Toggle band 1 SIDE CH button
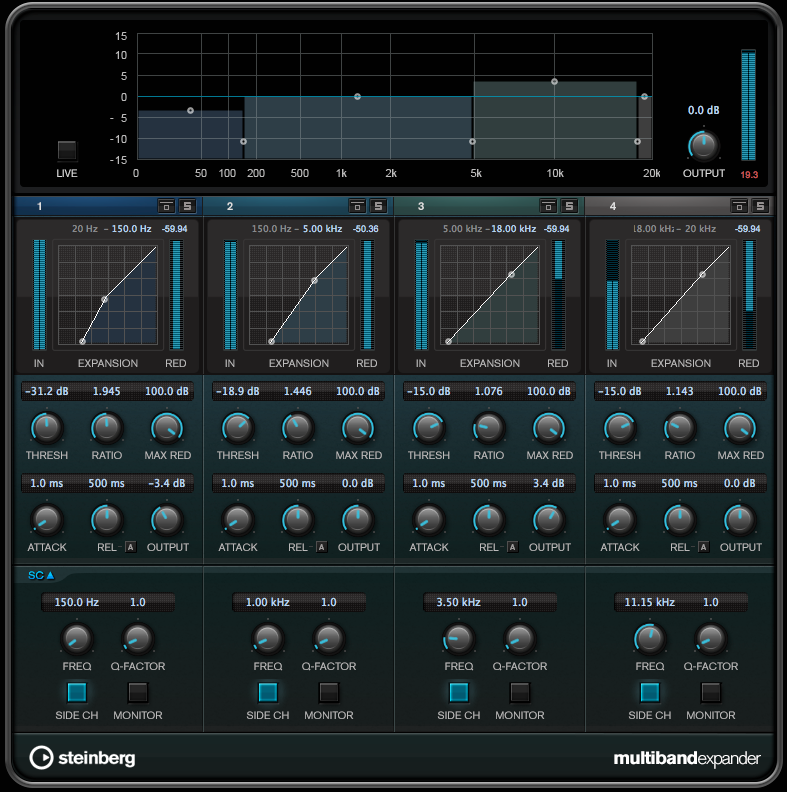 77,692
